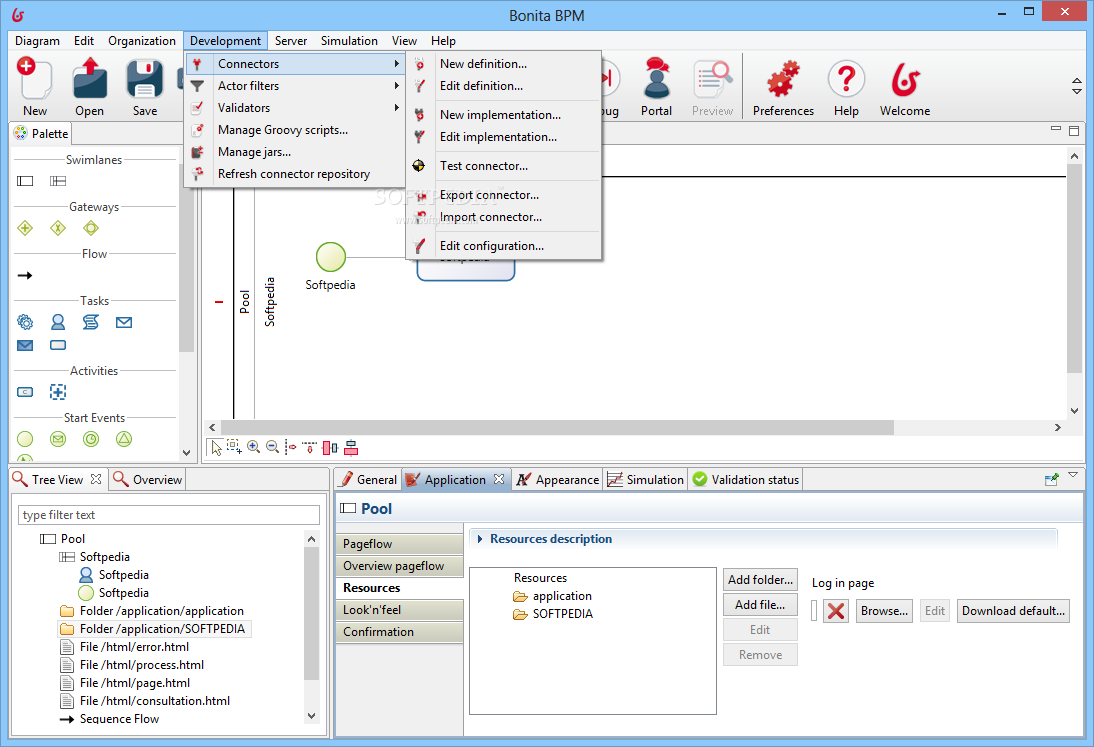The width and height of the screenshot is (1094, 747).
Task: Choose Test connector... menu entry
Action: click(503, 166)
